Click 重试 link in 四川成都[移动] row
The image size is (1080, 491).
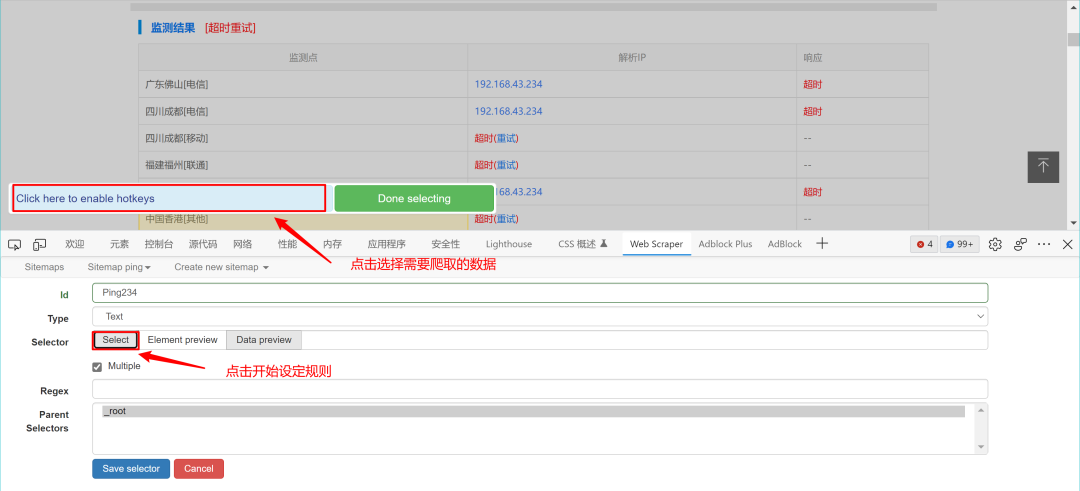(x=506, y=138)
